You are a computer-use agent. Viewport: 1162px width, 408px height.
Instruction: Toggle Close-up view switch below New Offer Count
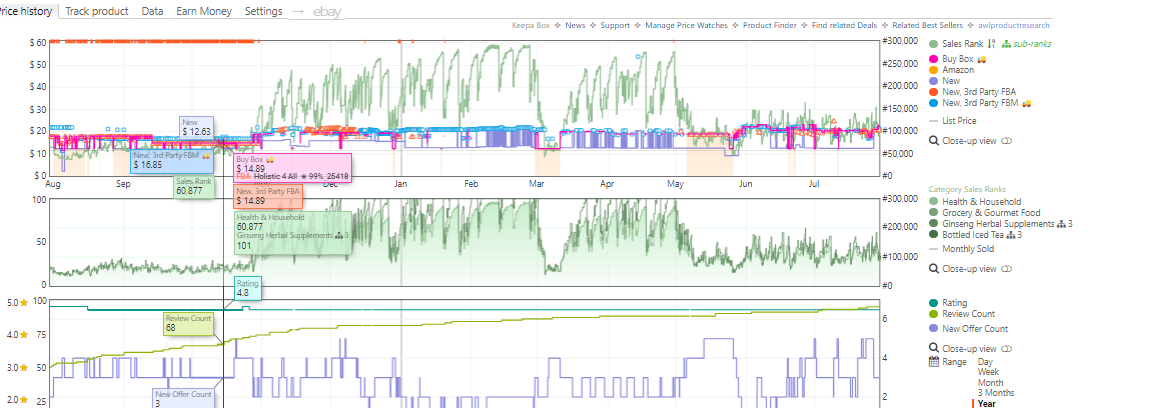click(x=1006, y=349)
